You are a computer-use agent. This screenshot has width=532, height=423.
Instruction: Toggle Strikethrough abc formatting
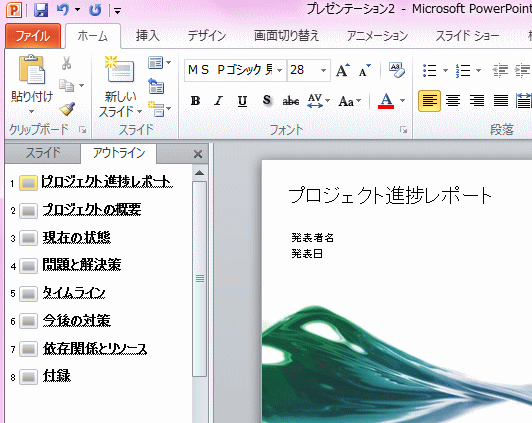tap(291, 101)
